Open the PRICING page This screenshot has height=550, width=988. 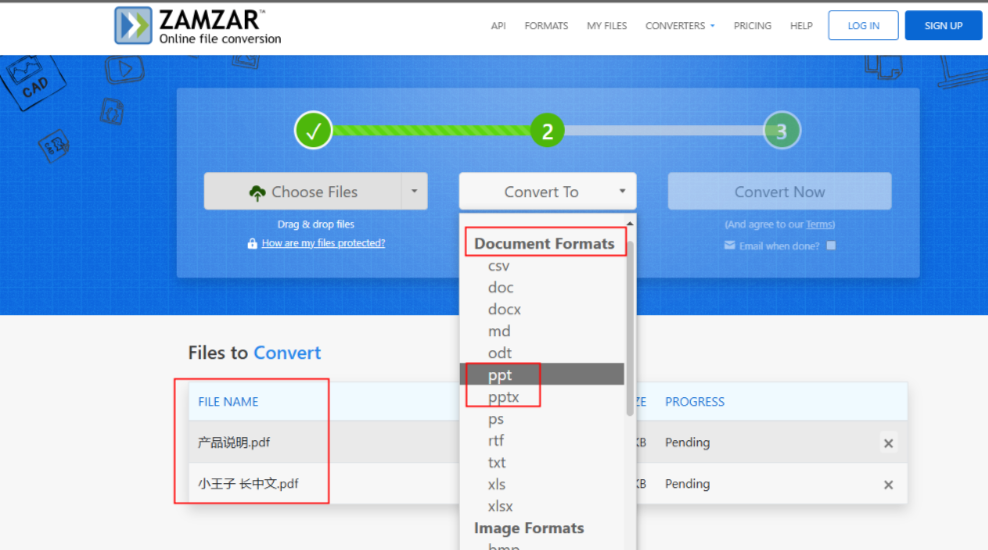(x=752, y=26)
